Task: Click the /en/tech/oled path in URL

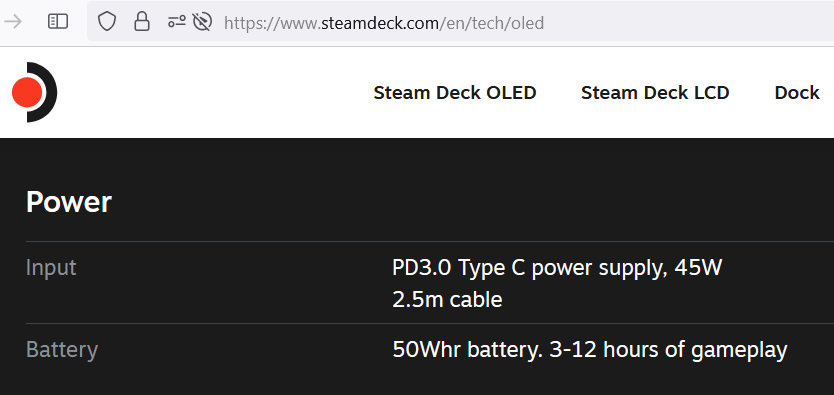Action: point(491,23)
